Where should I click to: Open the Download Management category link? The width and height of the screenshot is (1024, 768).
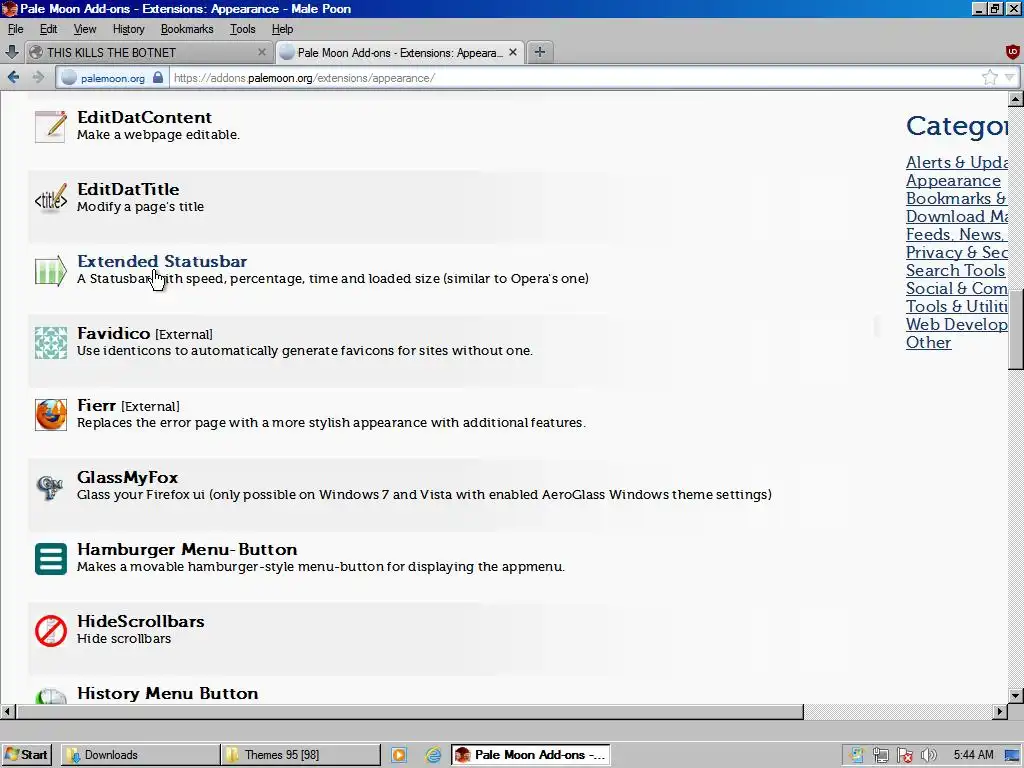coord(957,217)
